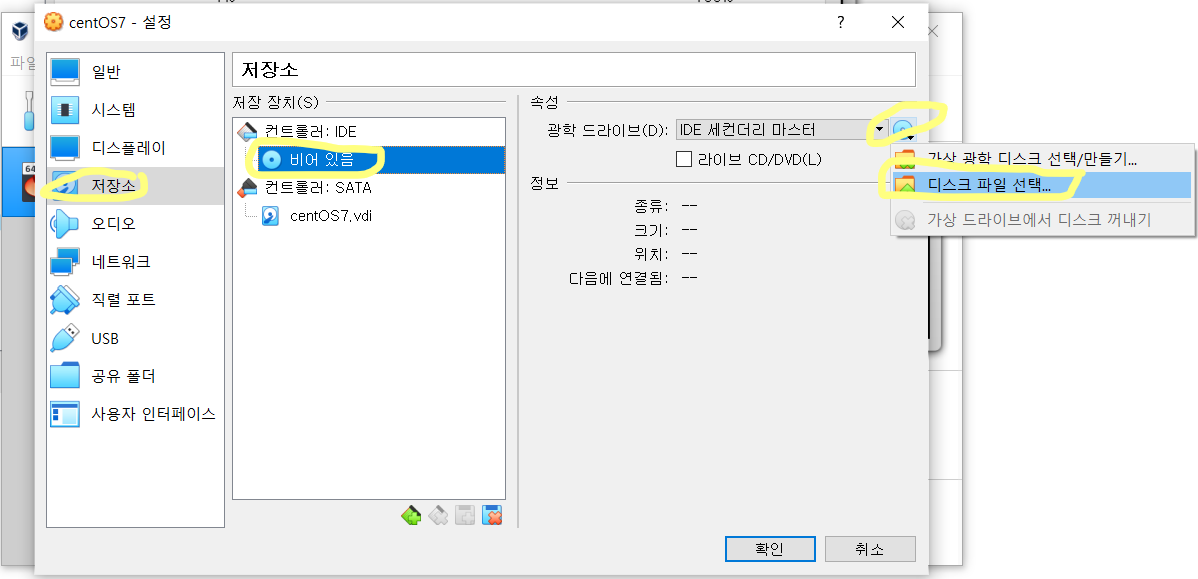Click the add attachment icon
1198x579 pixels.
pos(465,516)
